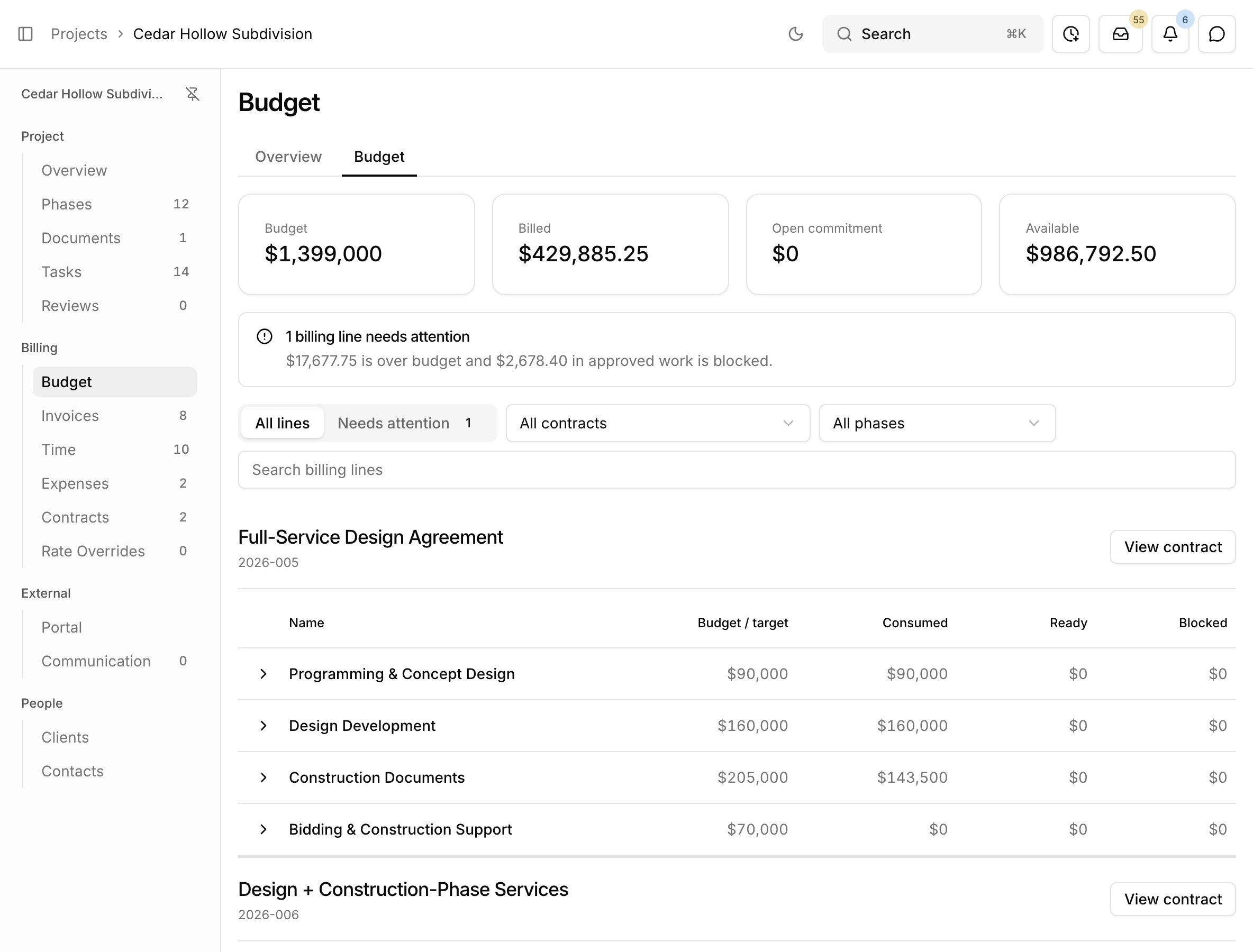Open the time tracker clock icon
Image resolution: width=1253 pixels, height=952 pixels.
click(1070, 34)
